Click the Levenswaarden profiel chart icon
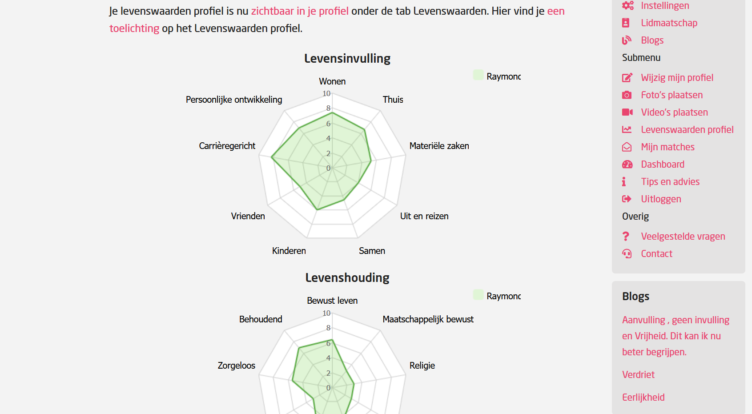The width and height of the screenshot is (752, 414). (x=627, y=130)
